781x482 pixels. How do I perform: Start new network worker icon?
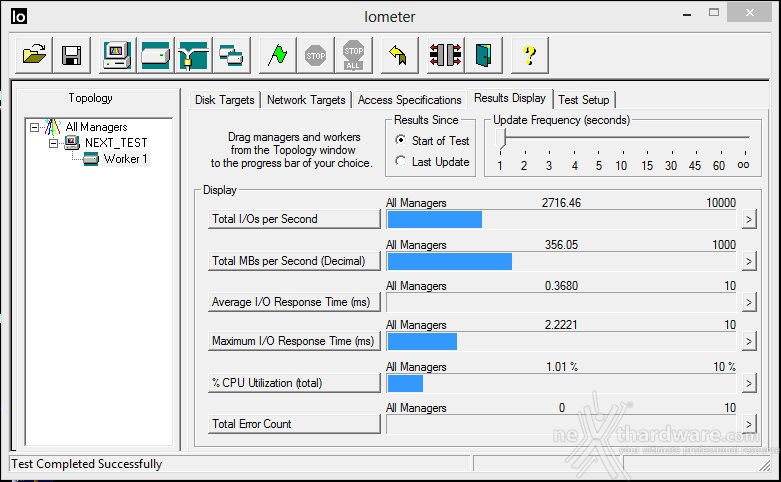pos(193,55)
